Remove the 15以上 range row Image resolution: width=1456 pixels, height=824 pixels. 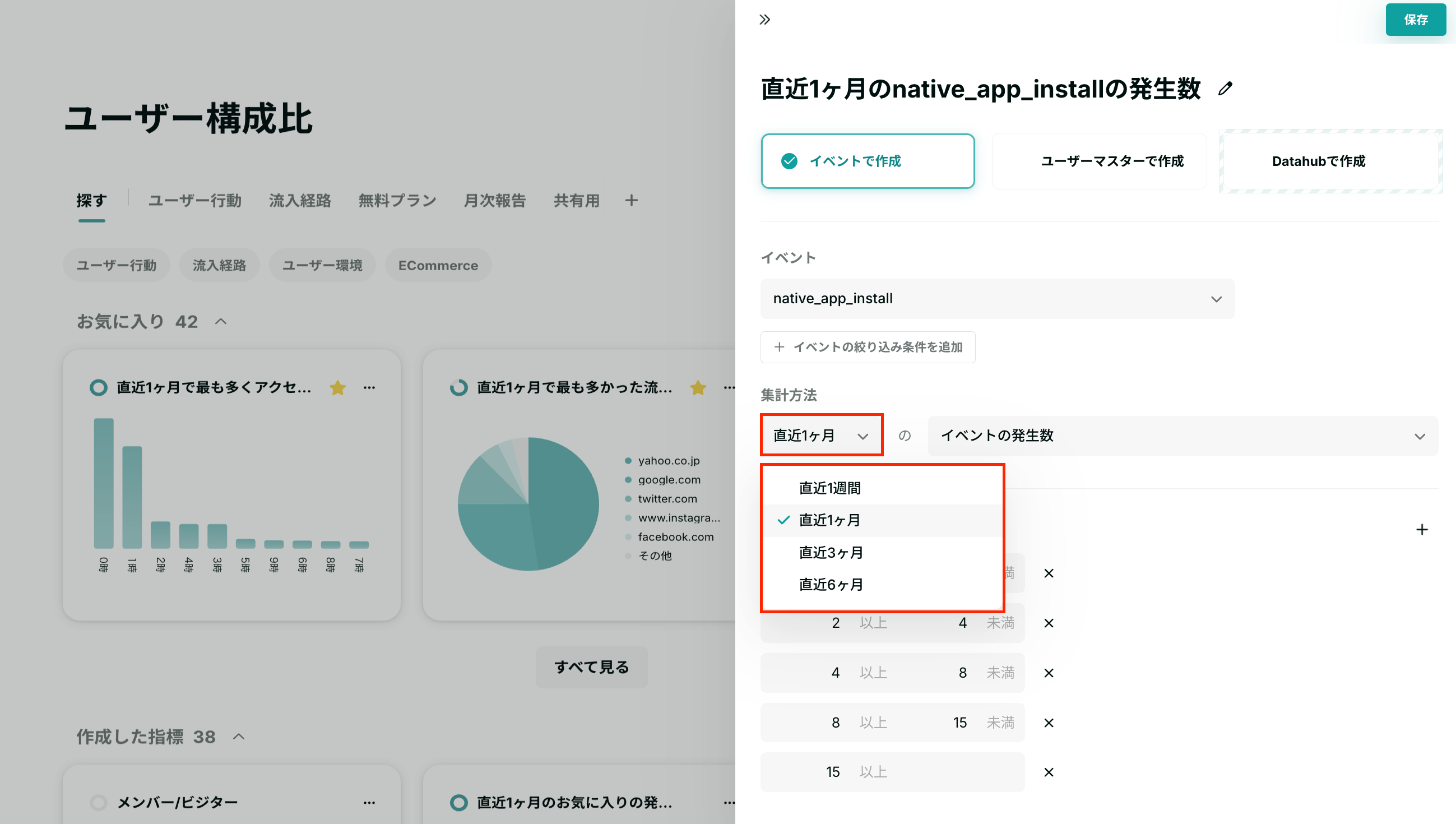coord(1049,772)
